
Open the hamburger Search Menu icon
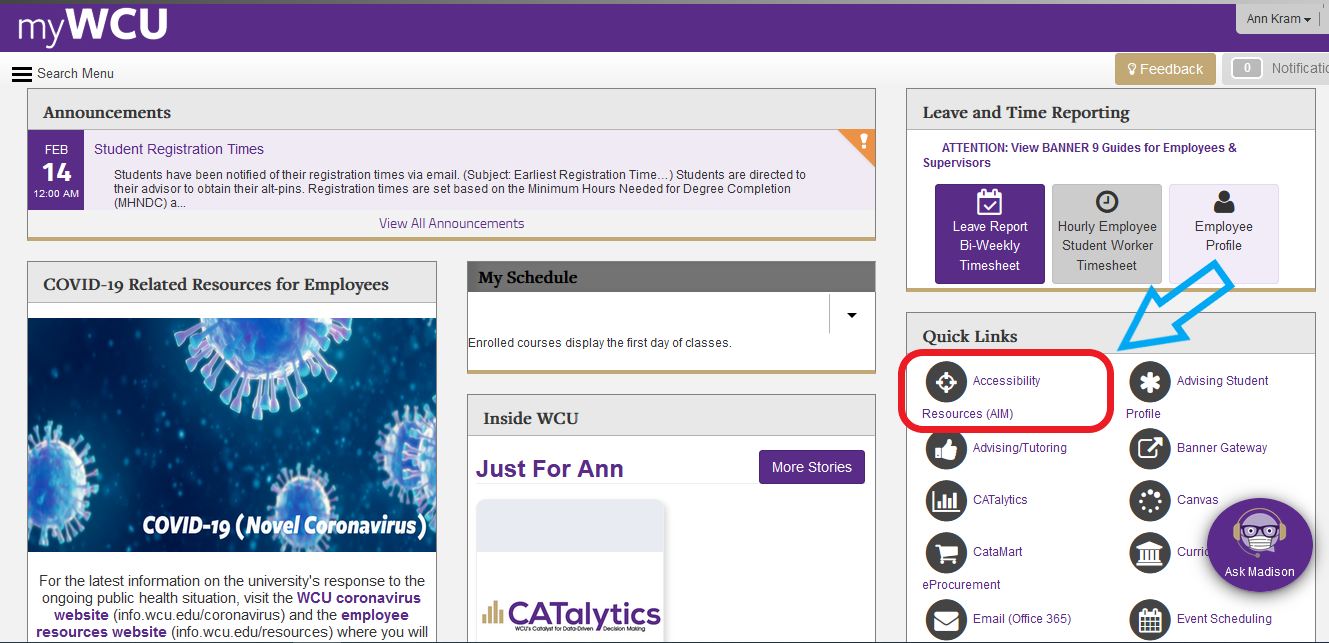tap(22, 74)
